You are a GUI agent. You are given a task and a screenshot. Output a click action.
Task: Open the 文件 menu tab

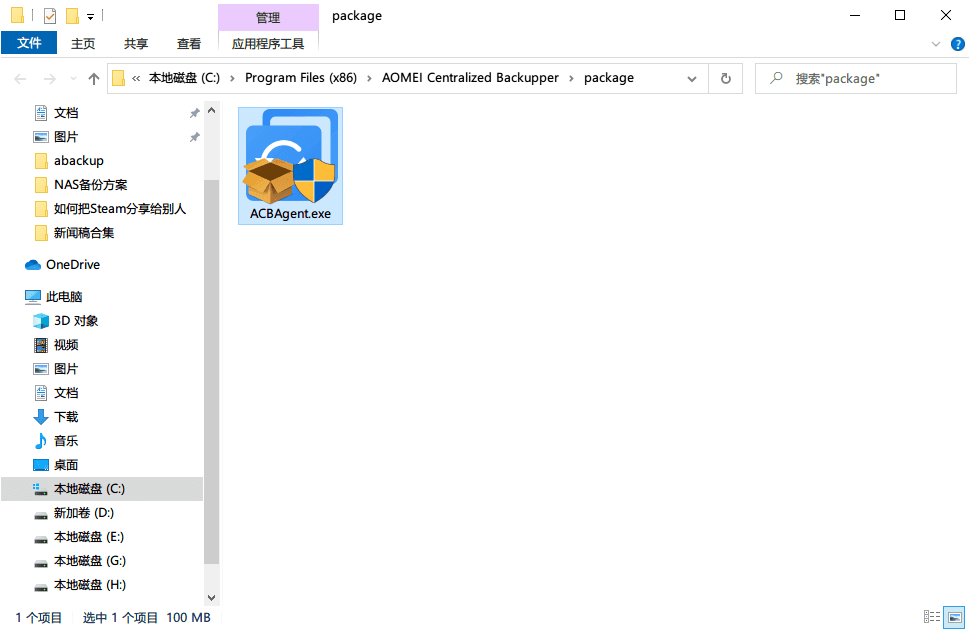tap(29, 43)
